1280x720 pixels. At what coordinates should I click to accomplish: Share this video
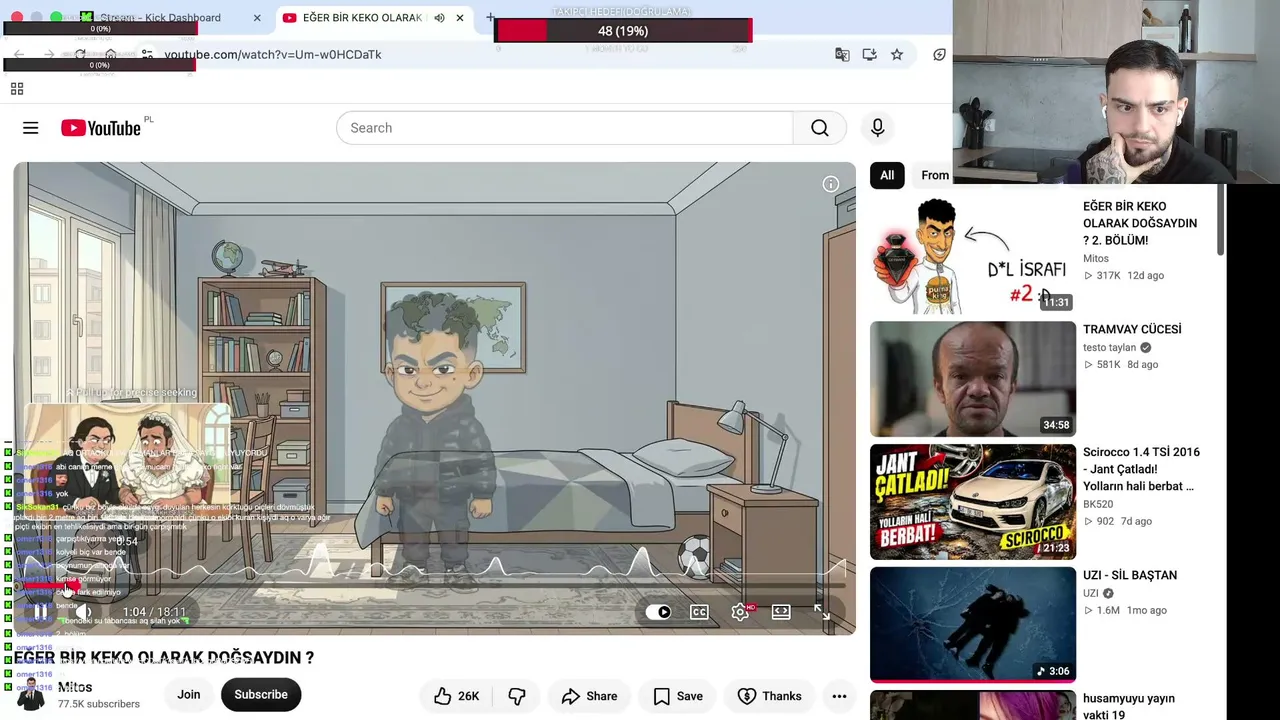point(589,696)
